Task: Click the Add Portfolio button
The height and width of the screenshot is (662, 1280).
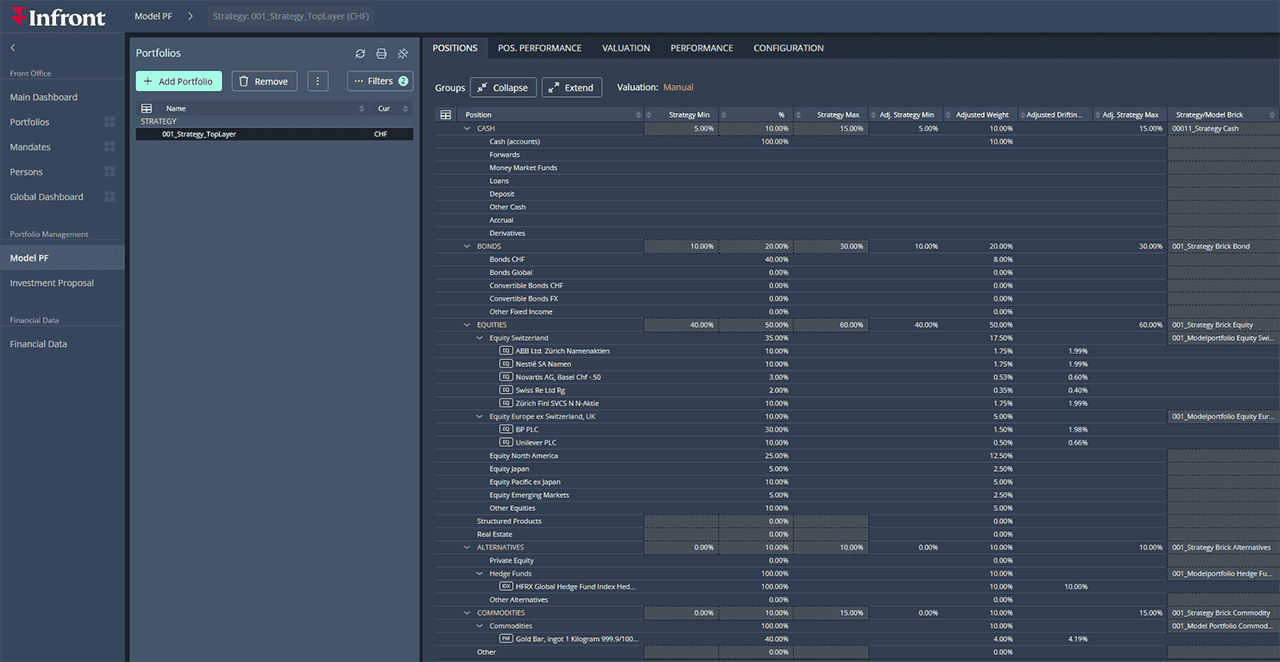Action: [179, 82]
